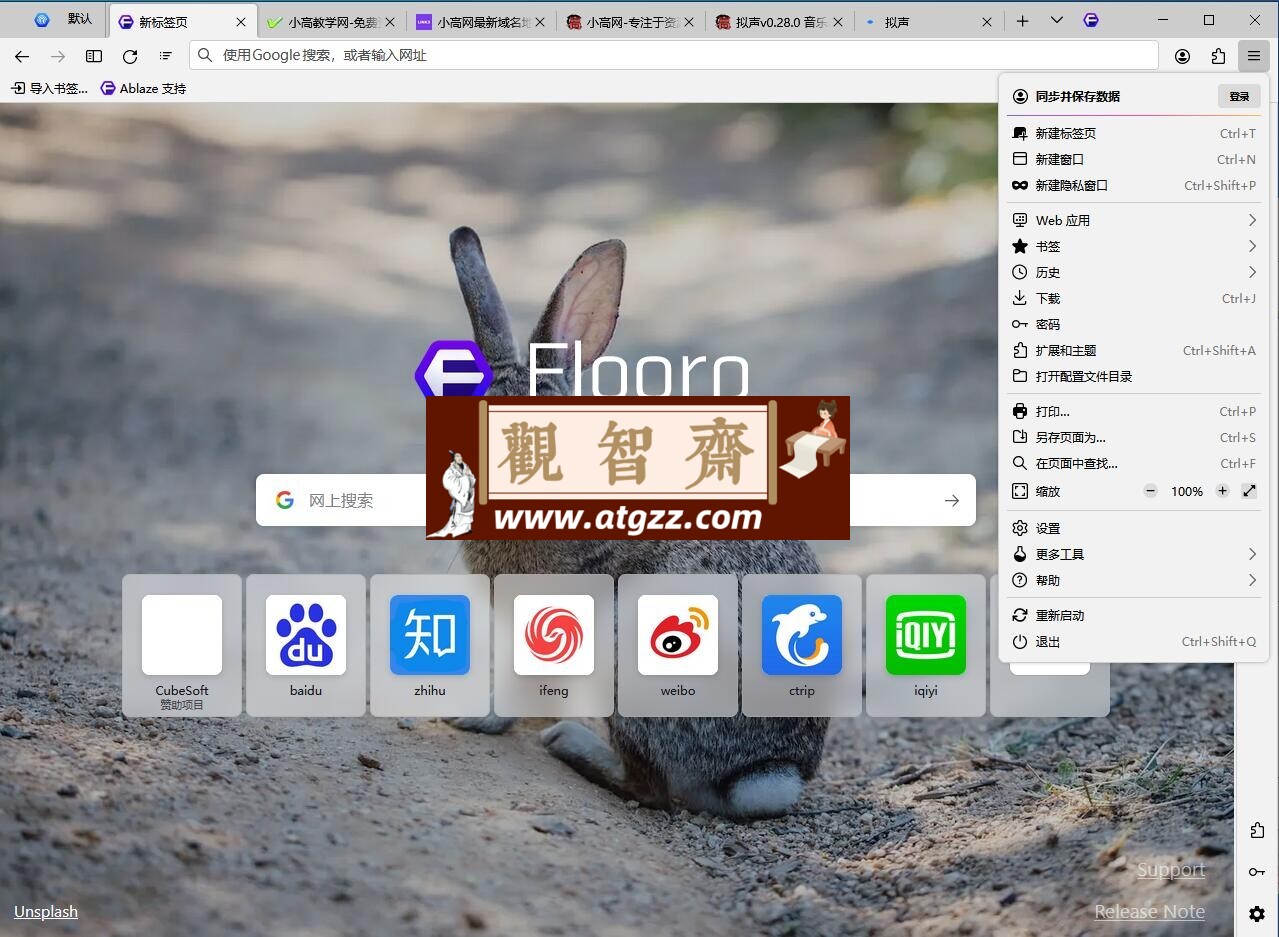Screen dimensions: 1279x937
Task: Select 重新启动 restart menu item
Action: [1134, 615]
